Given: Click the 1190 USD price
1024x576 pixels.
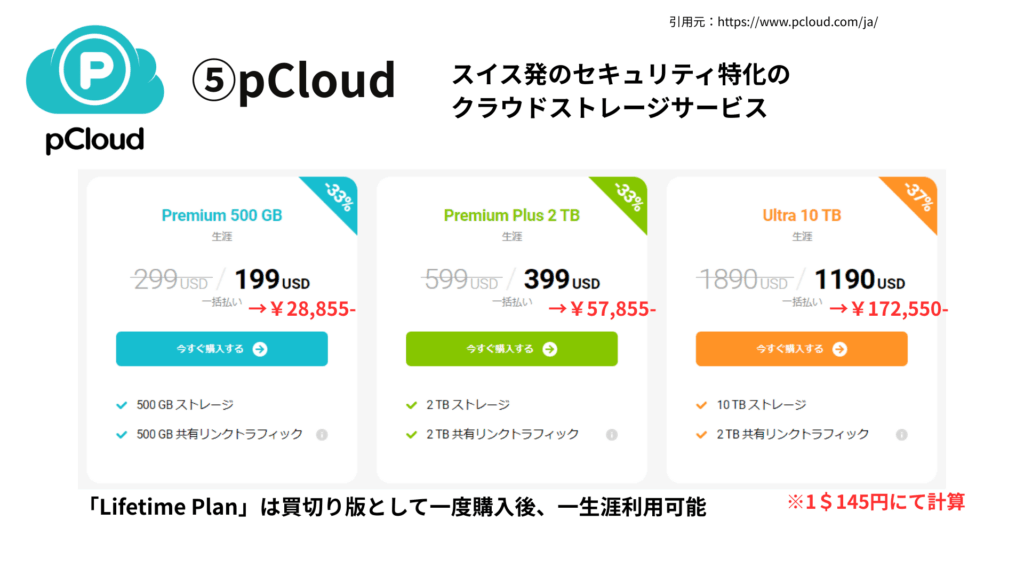Looking at the screenshot, I should coord(859,281).
